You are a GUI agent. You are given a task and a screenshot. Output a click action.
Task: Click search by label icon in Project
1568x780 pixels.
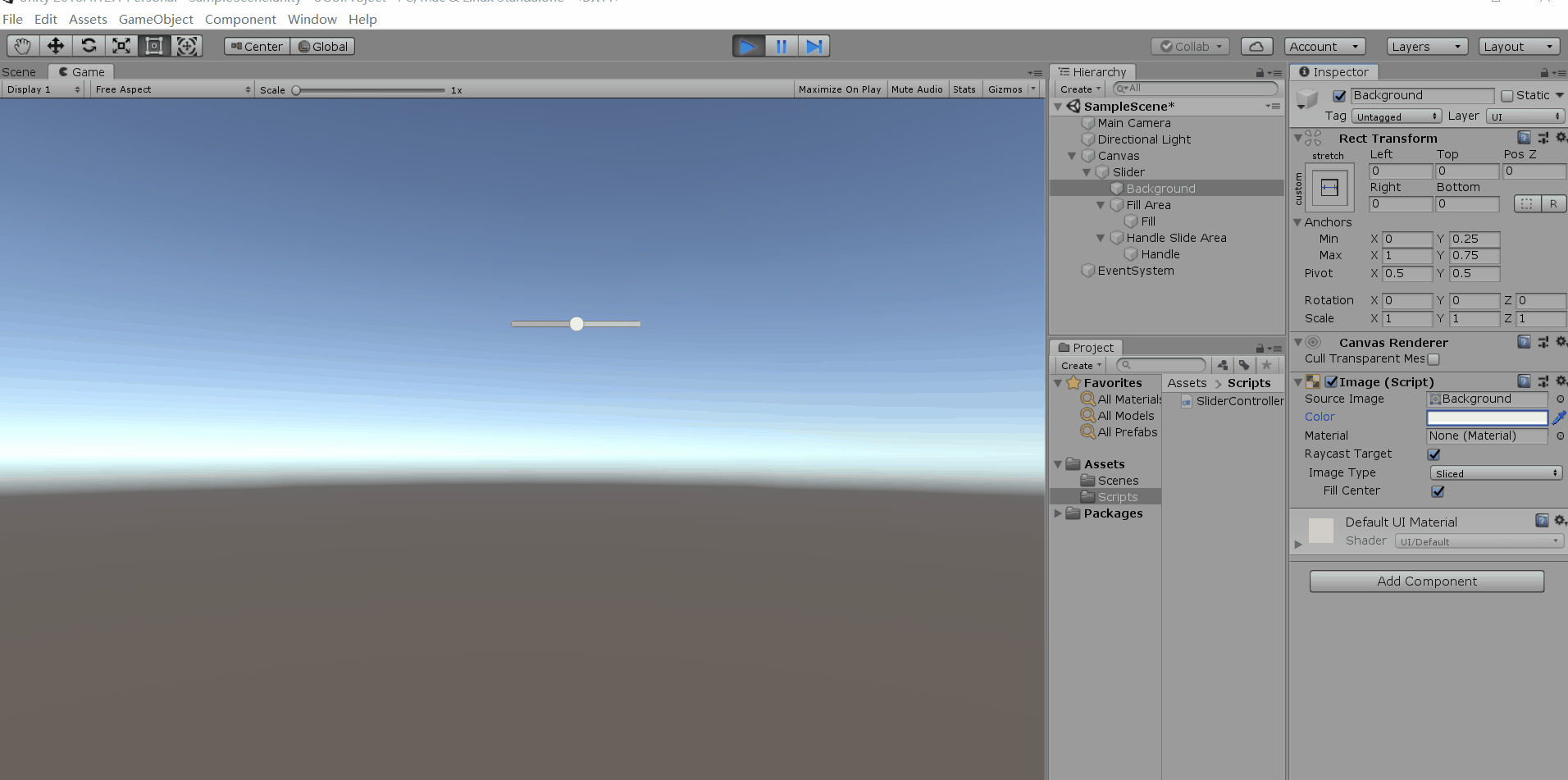click(x=1244, y=365)
